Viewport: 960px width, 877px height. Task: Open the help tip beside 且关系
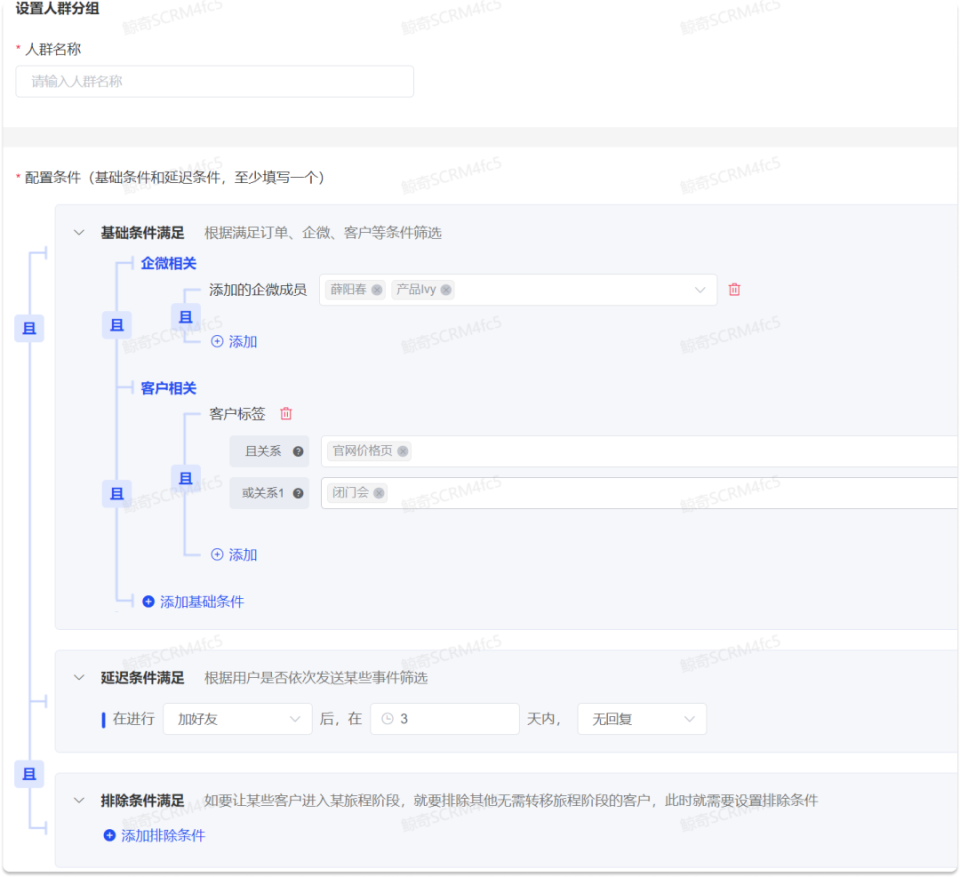(298, 451)
